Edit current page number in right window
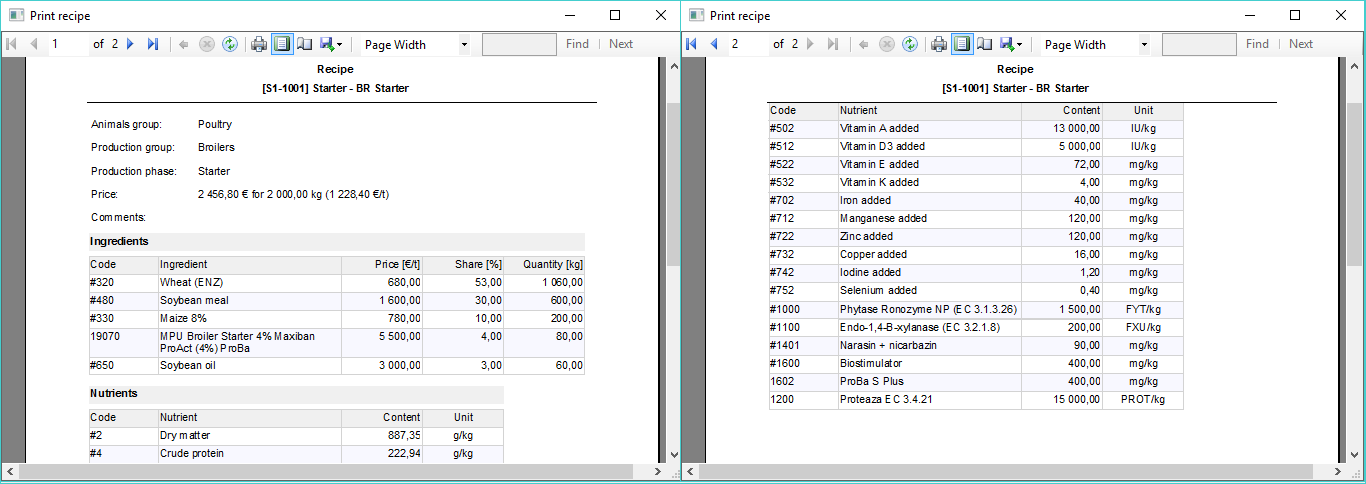The height and width of the screenshot is (484, 1366). point(748,44)
